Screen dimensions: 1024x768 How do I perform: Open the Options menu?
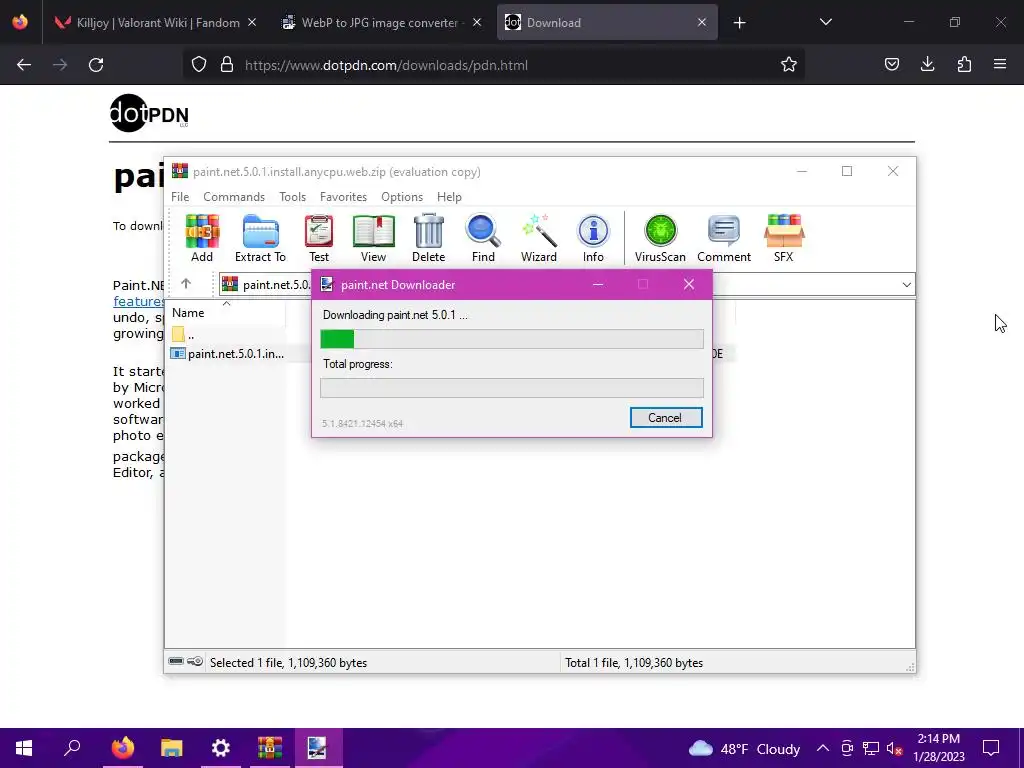tap(402, 197)
